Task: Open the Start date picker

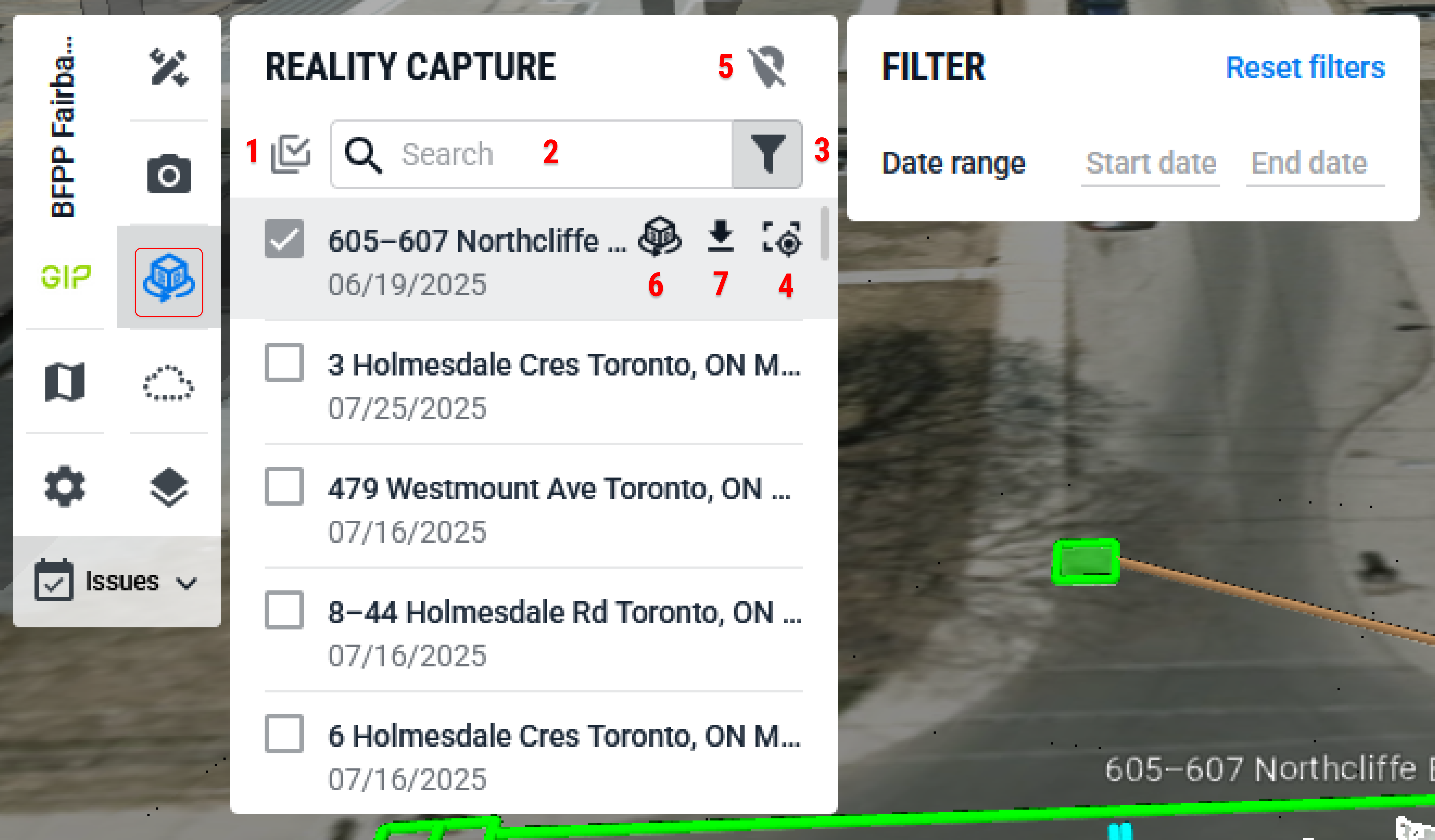Action: [1150, 163]
